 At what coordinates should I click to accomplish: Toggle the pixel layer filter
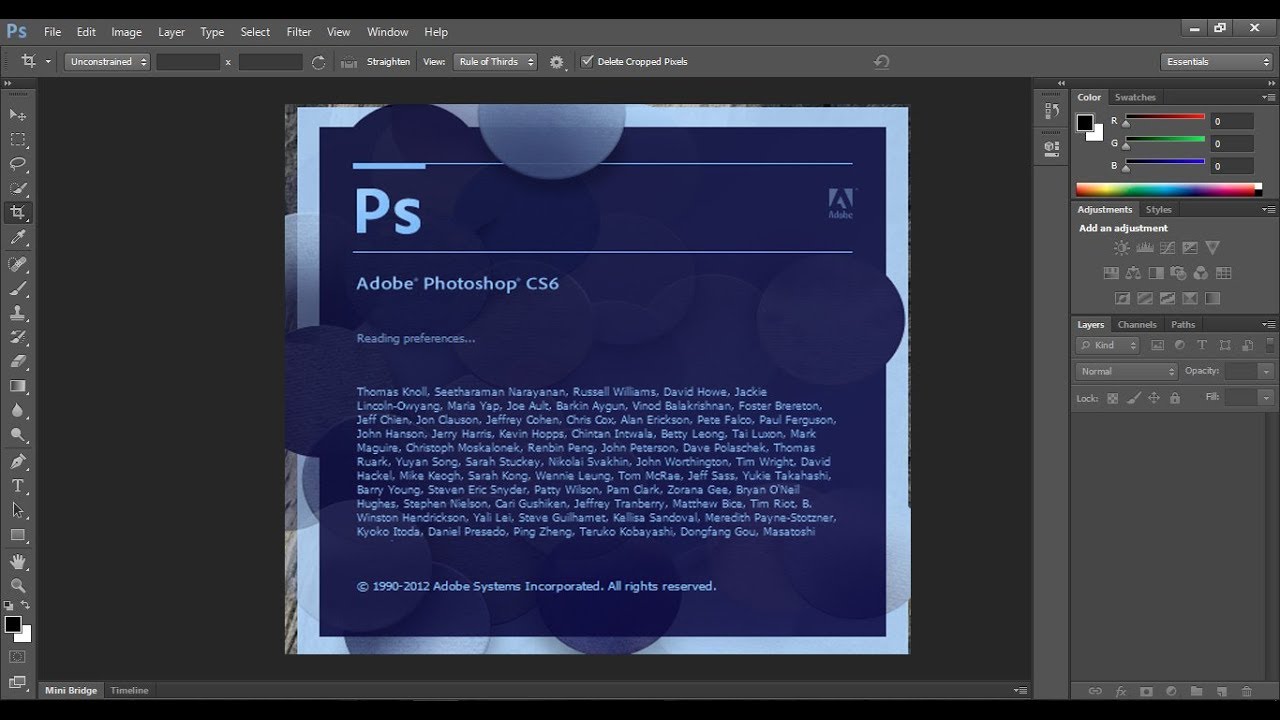1157,345
